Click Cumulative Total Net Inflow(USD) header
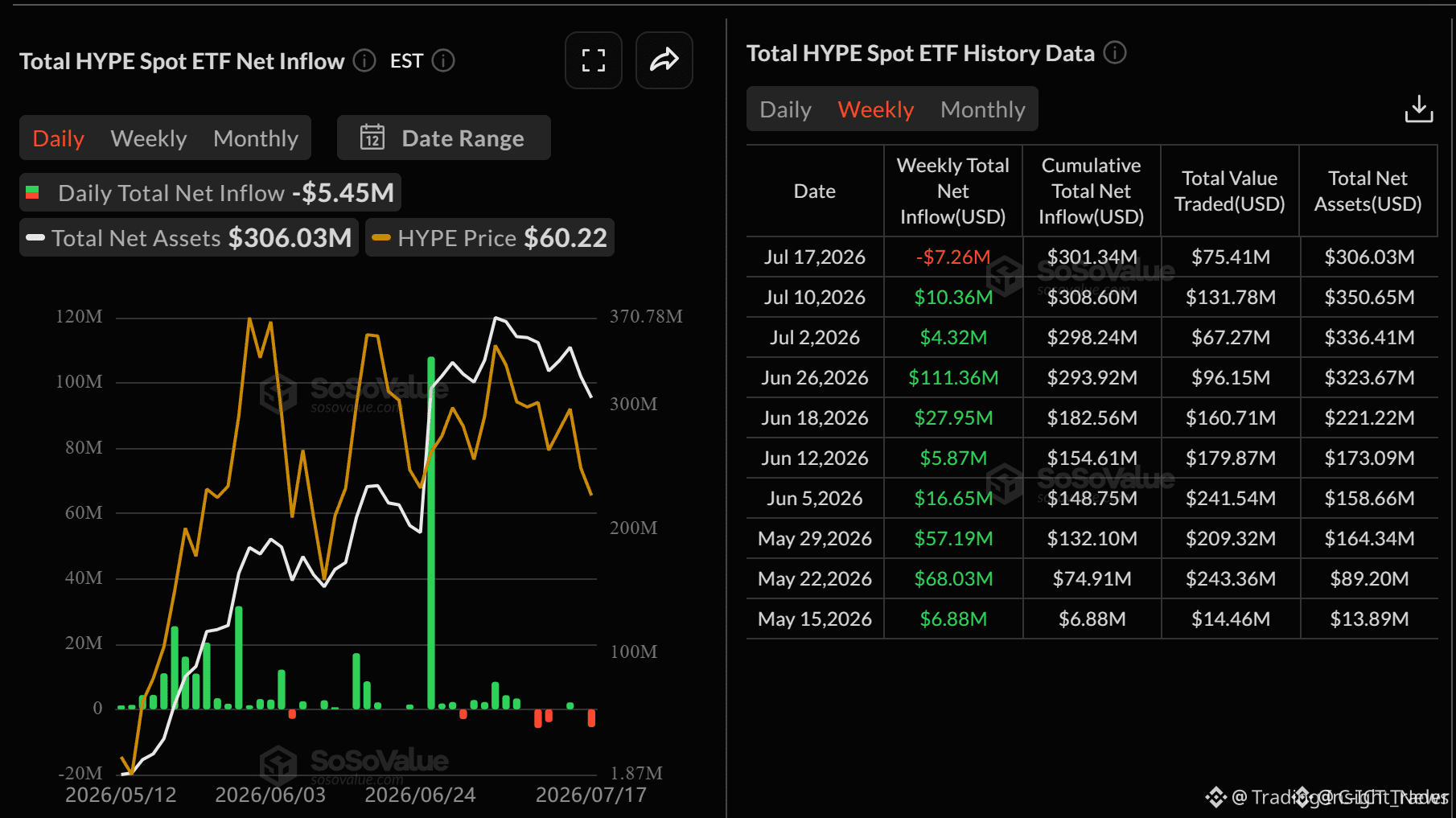 (x=1092, y=191)
